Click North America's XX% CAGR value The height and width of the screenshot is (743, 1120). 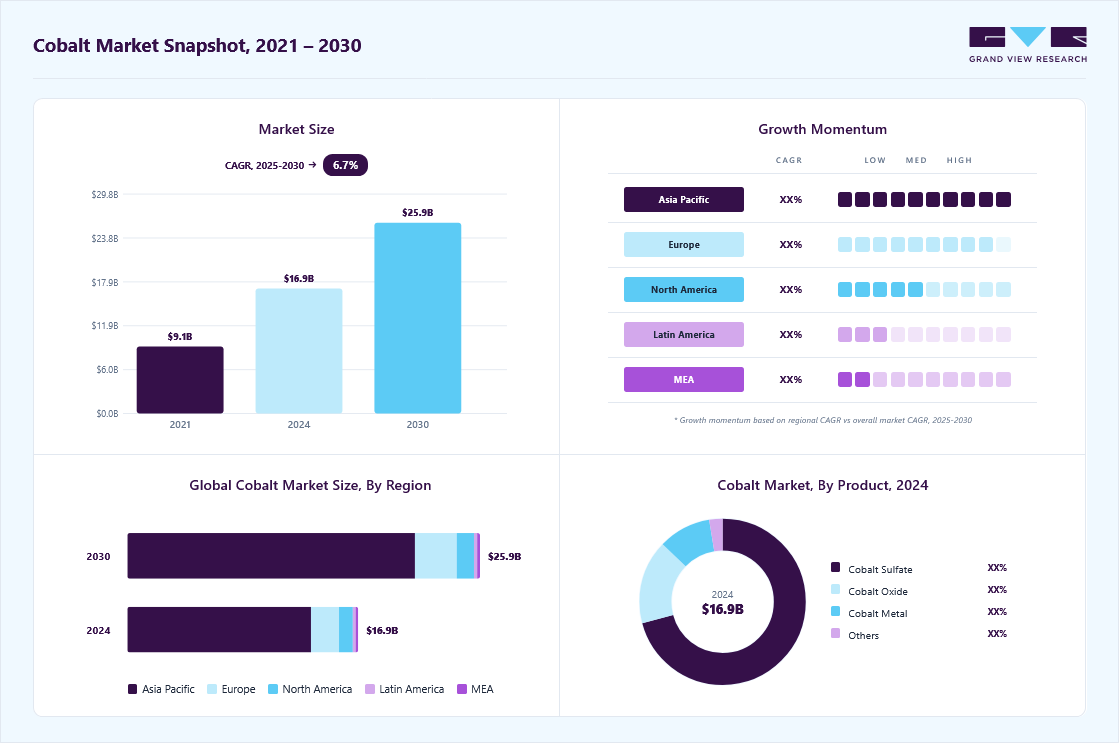(x=791, y=290)
